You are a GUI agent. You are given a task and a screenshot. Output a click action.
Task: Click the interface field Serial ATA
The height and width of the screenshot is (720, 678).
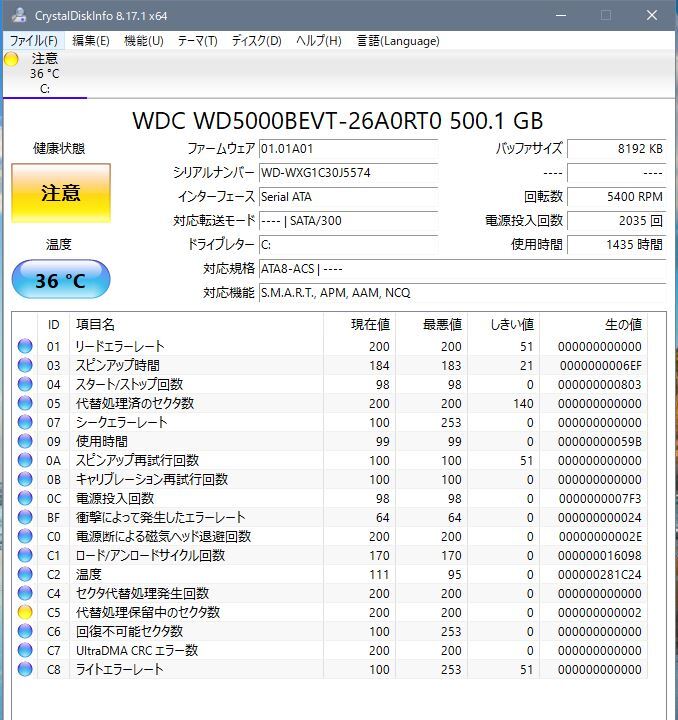coord(348,197)
